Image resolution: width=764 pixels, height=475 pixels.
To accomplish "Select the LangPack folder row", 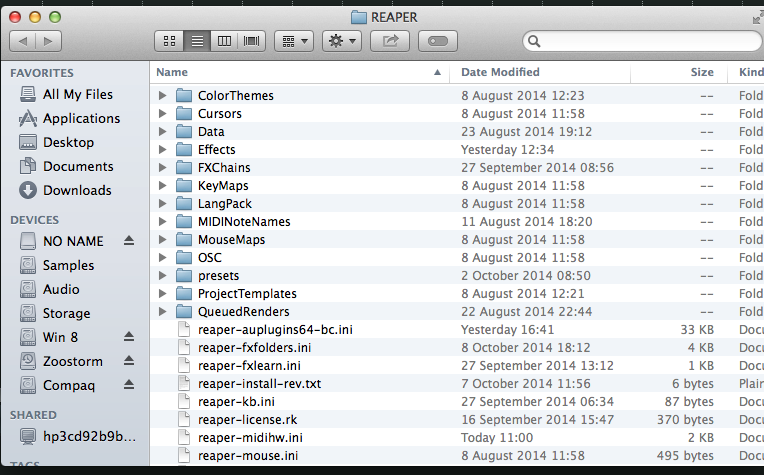I will point(457,204).
